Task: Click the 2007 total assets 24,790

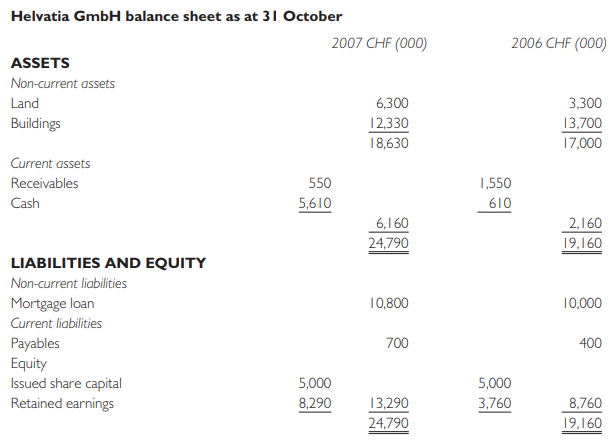Action: [388, 243]
